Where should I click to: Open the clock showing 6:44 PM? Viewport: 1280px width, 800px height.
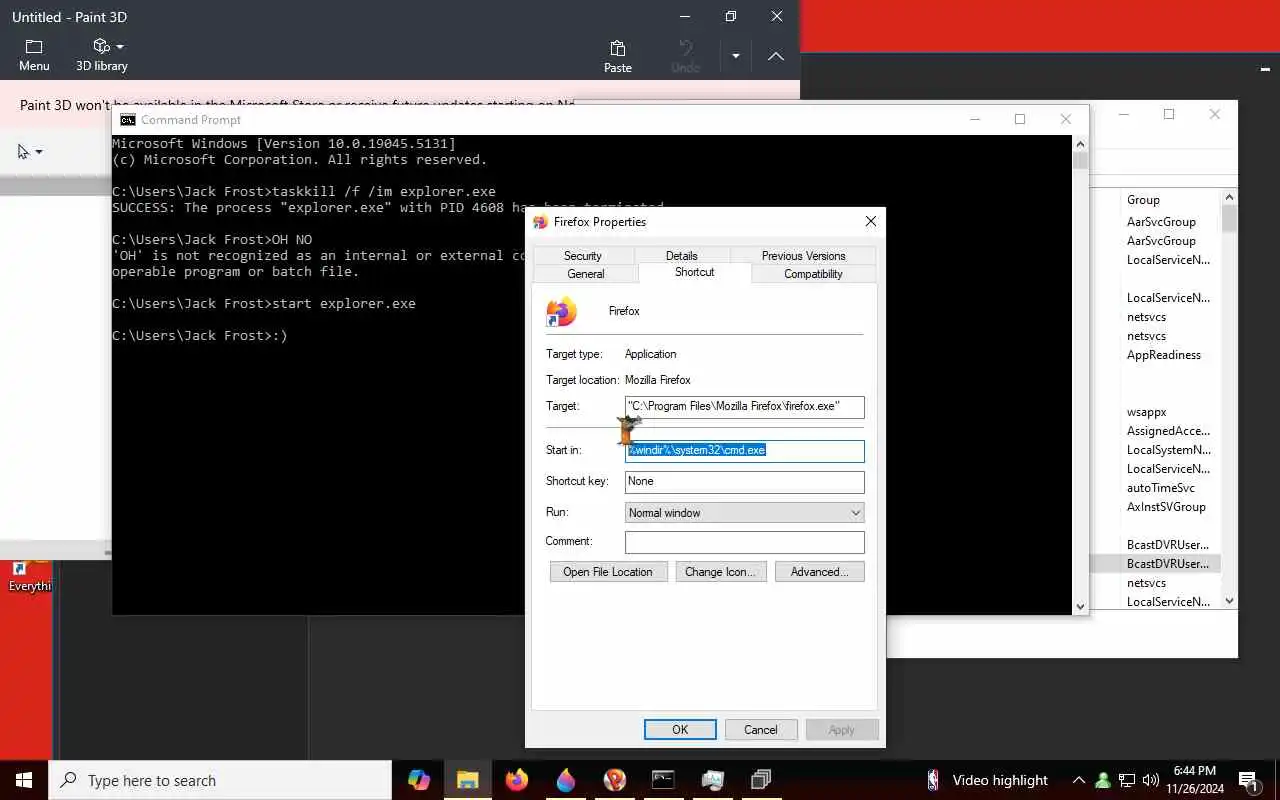click(x=1195, y=780)
